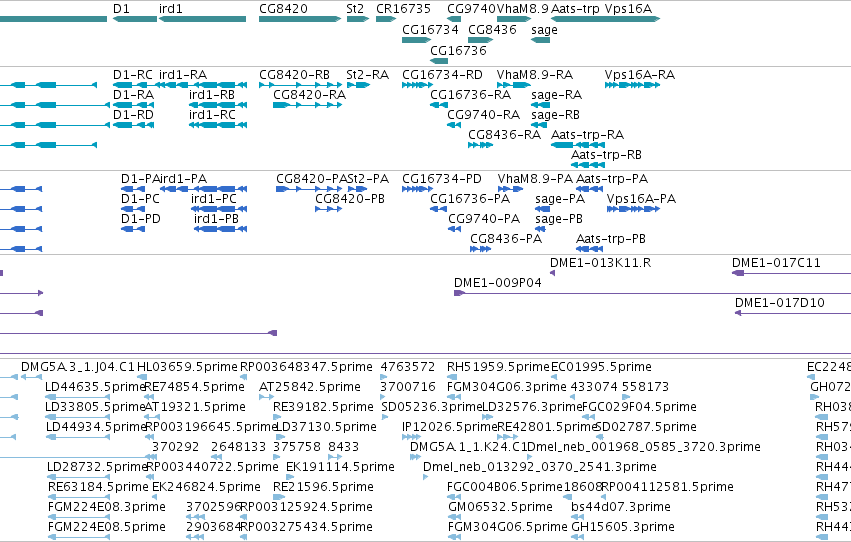Select the VhaM8.9 gene label
The image size is (851, 542).
(x=523, y=9)
